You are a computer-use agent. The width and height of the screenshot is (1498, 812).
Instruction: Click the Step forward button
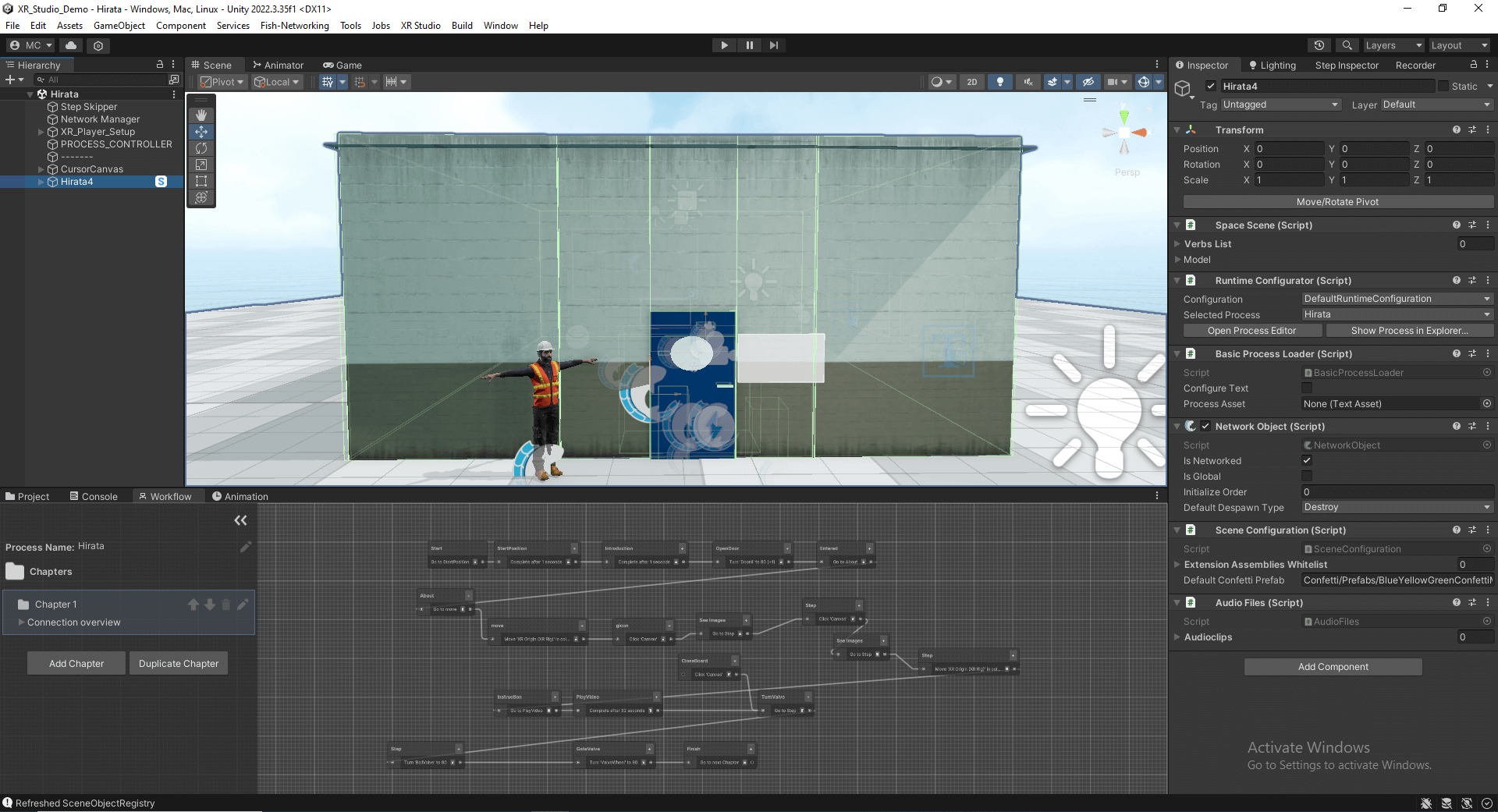[x=773, y=45]
